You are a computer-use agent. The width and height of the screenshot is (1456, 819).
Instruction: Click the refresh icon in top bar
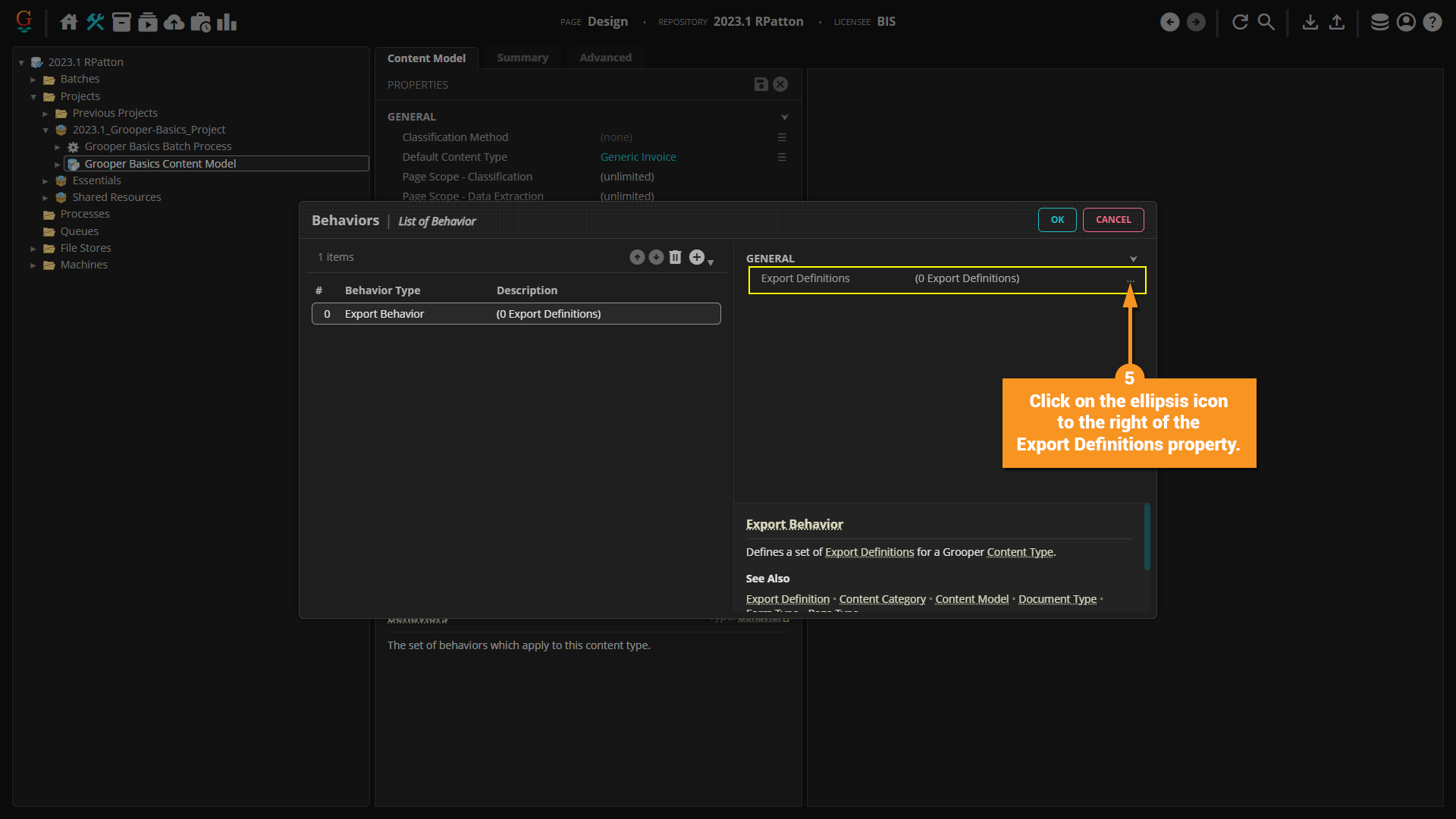tap(1240, 22)
